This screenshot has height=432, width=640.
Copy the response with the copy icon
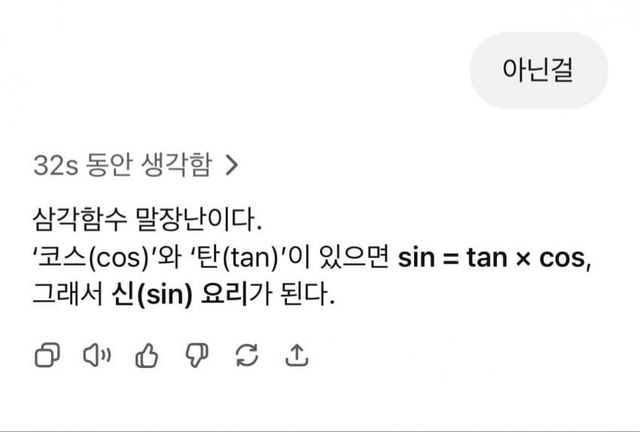click(x=46, y=354)
